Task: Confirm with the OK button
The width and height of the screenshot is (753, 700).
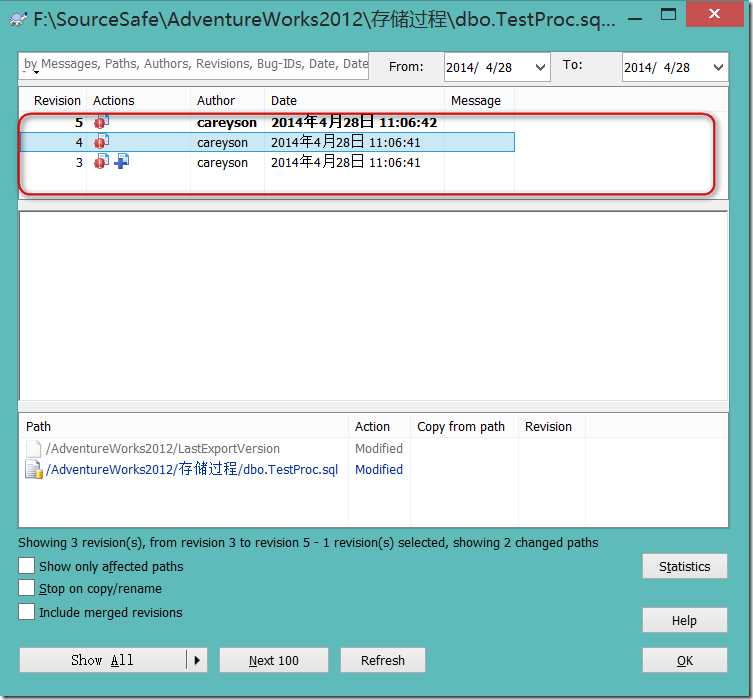Action: pyautogui.click(x=685, y=661)
